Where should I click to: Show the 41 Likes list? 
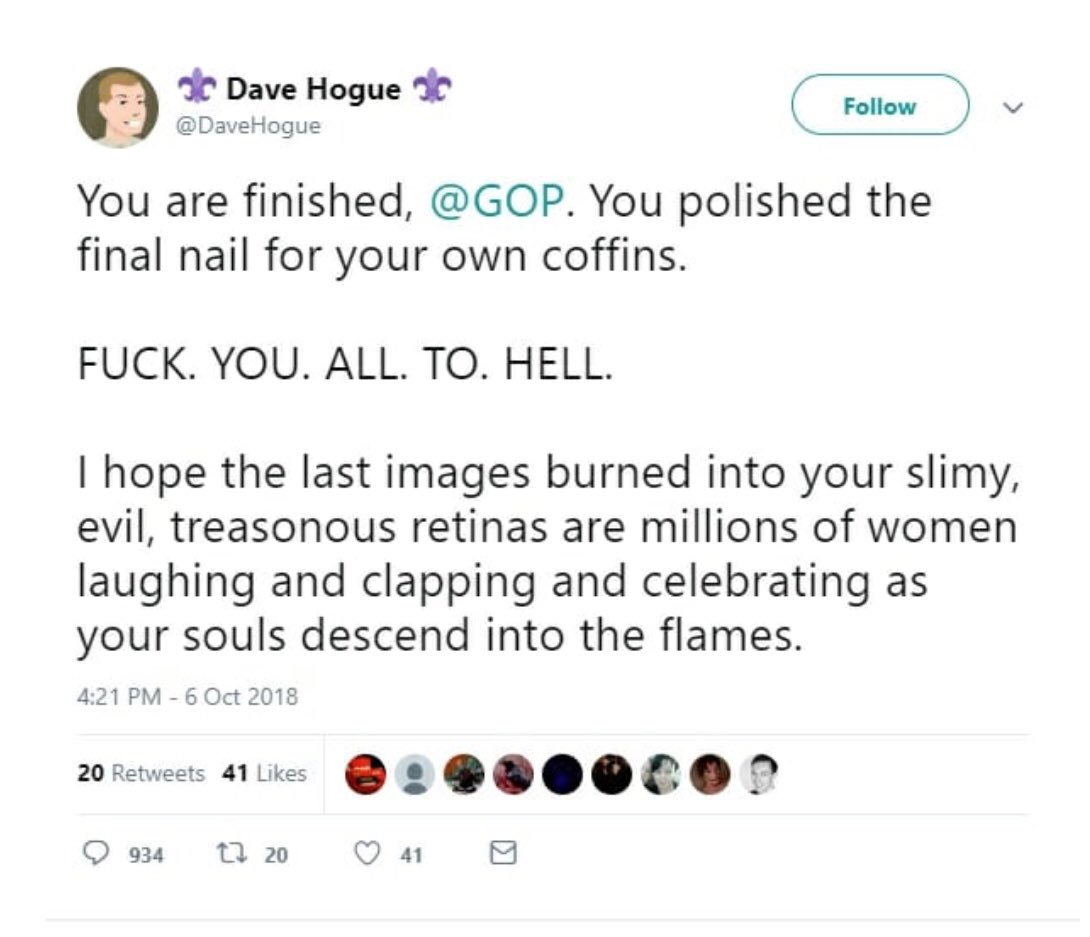(264, 773)
